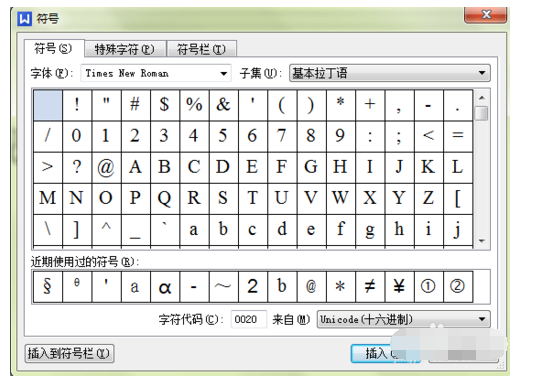Pick the alpha α recently used symbol
Screen dimensions: 539x384
tap(165, 286)
